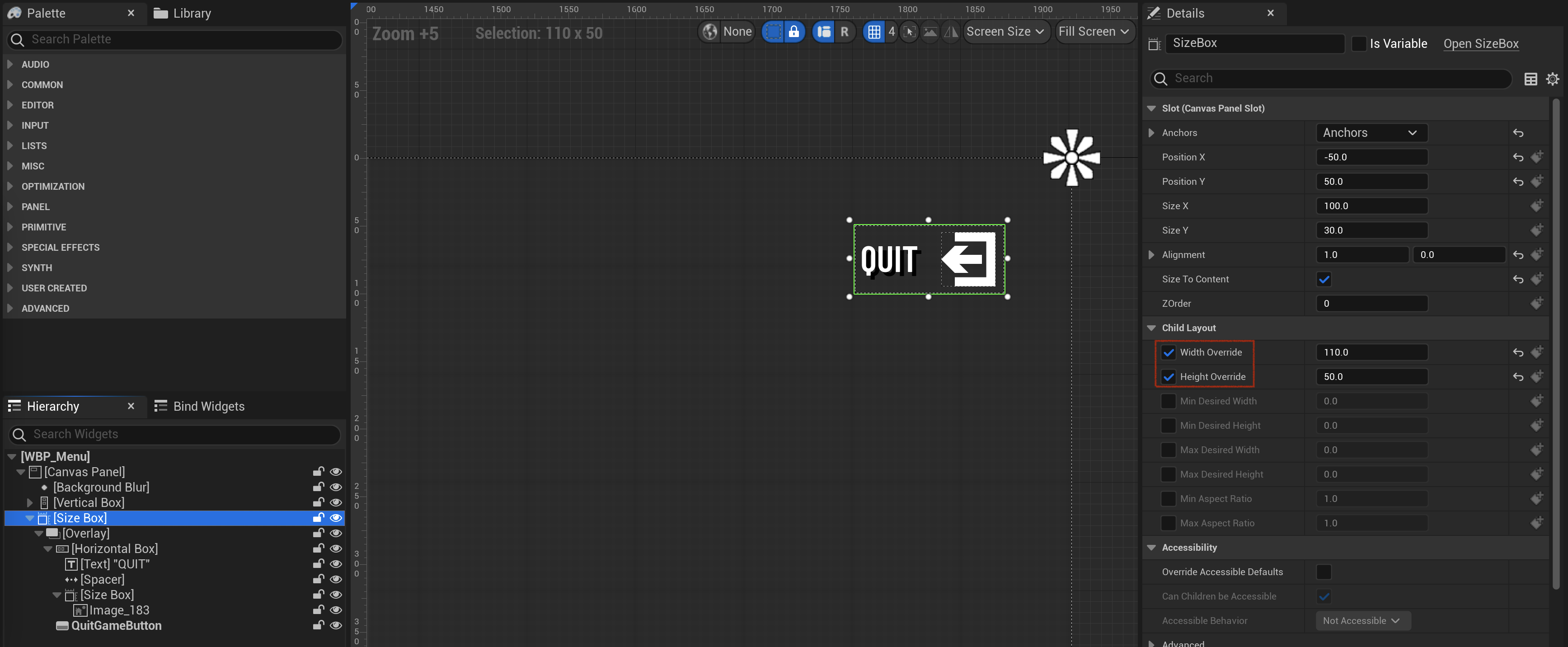
Task: Open Details settings gear icon
Action: (1552, 79)
